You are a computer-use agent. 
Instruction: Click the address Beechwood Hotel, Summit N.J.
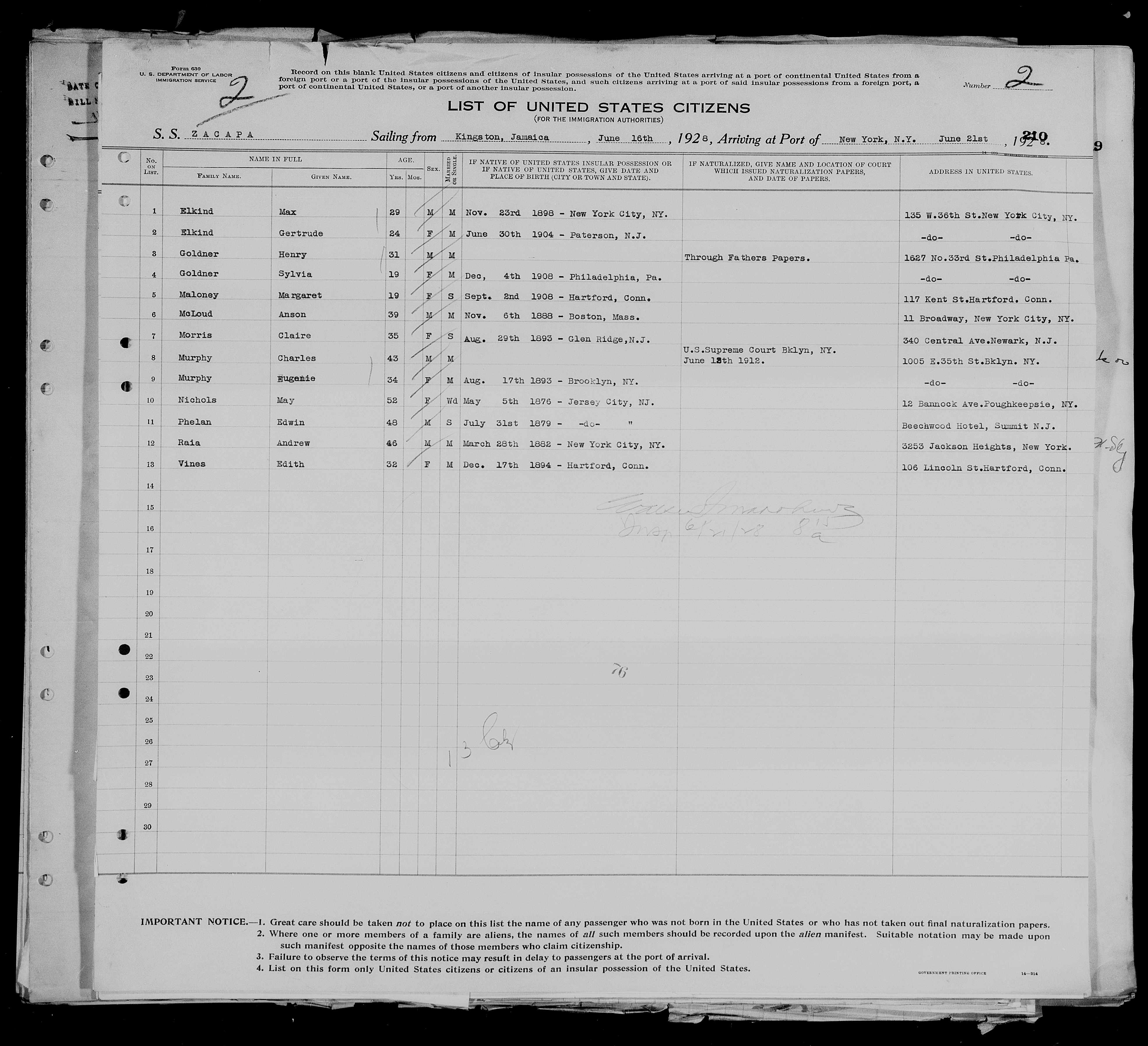point(979,426)
